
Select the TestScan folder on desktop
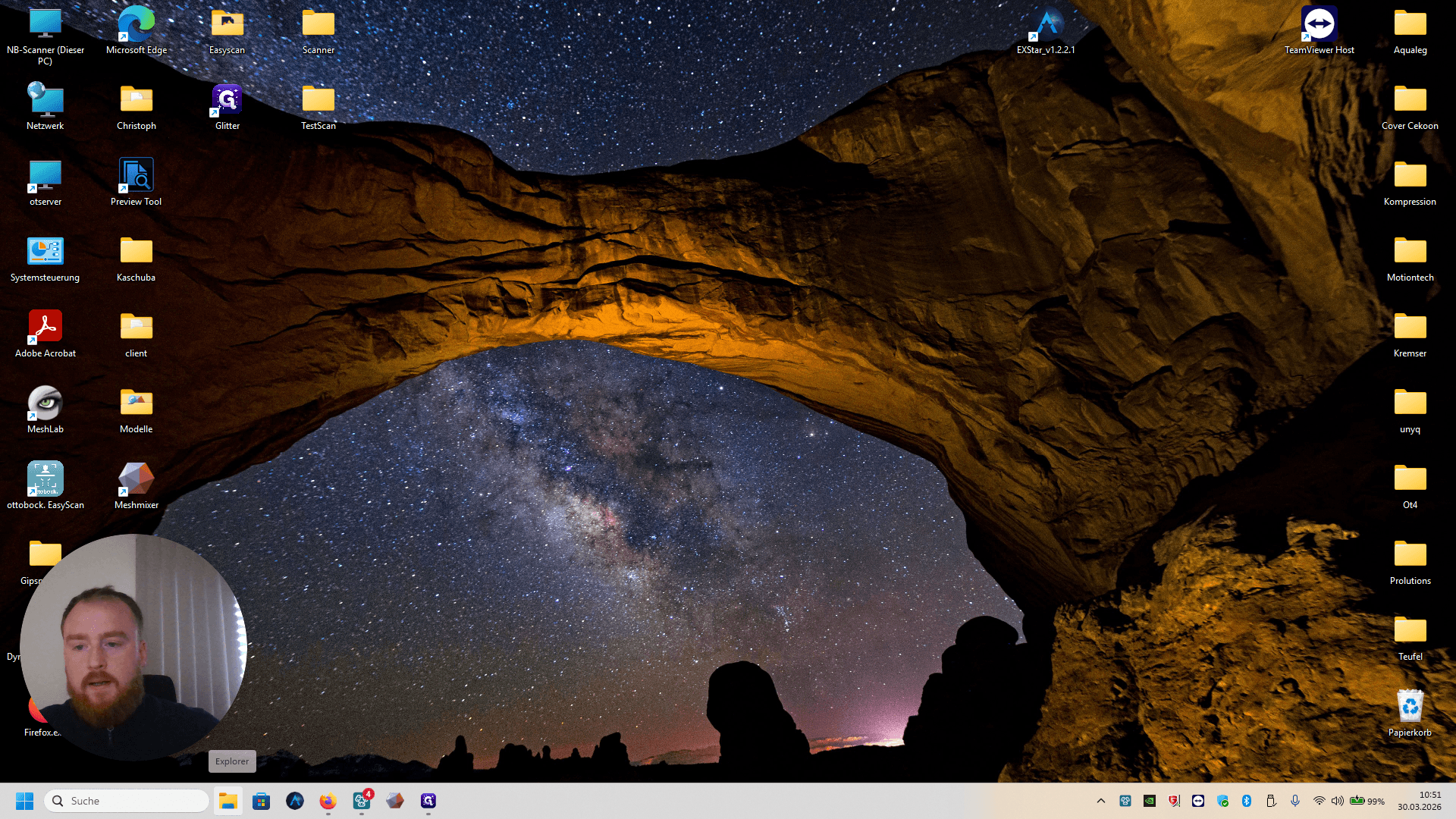318,107
